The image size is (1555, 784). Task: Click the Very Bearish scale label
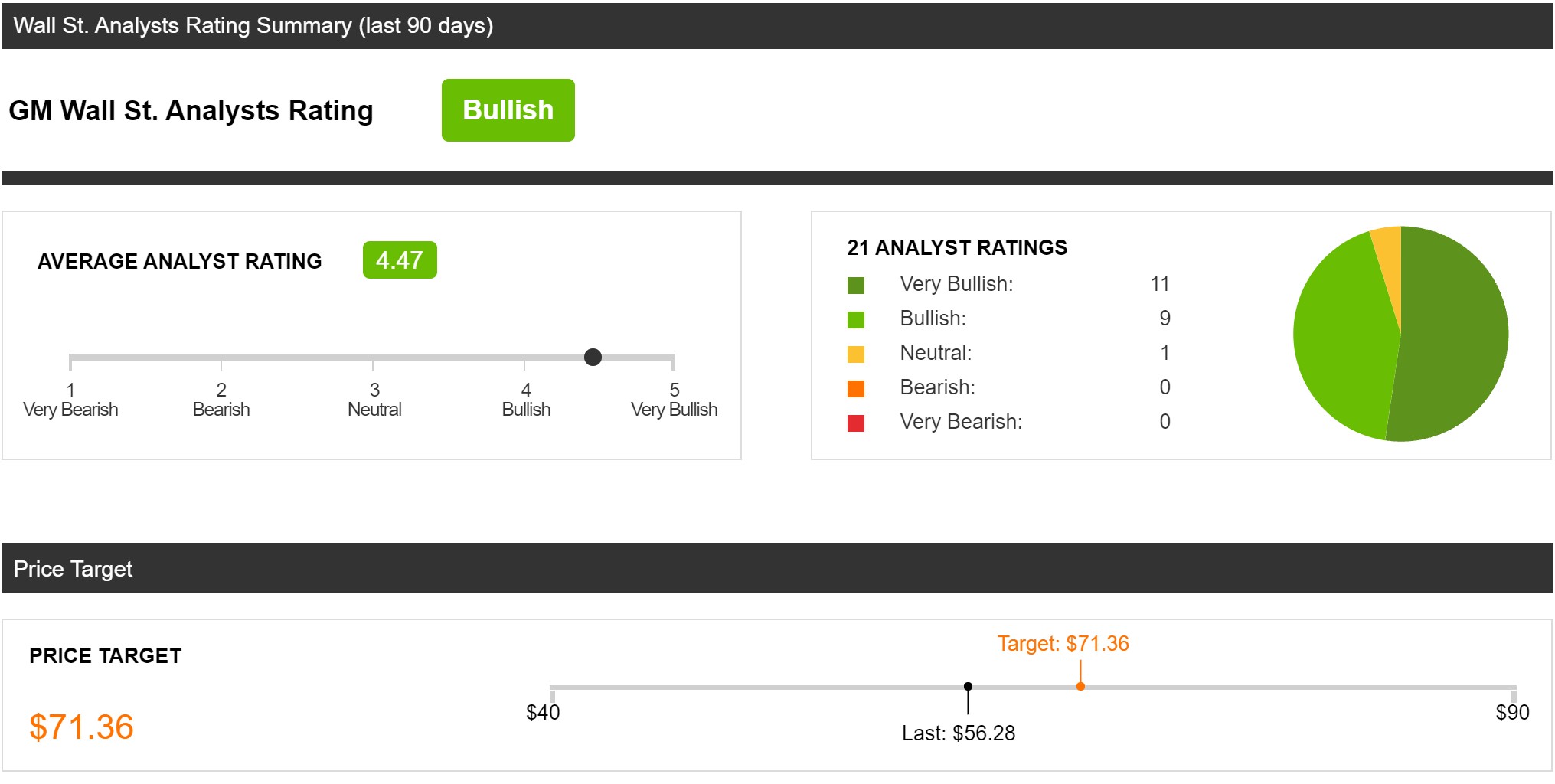coord(70,410)
